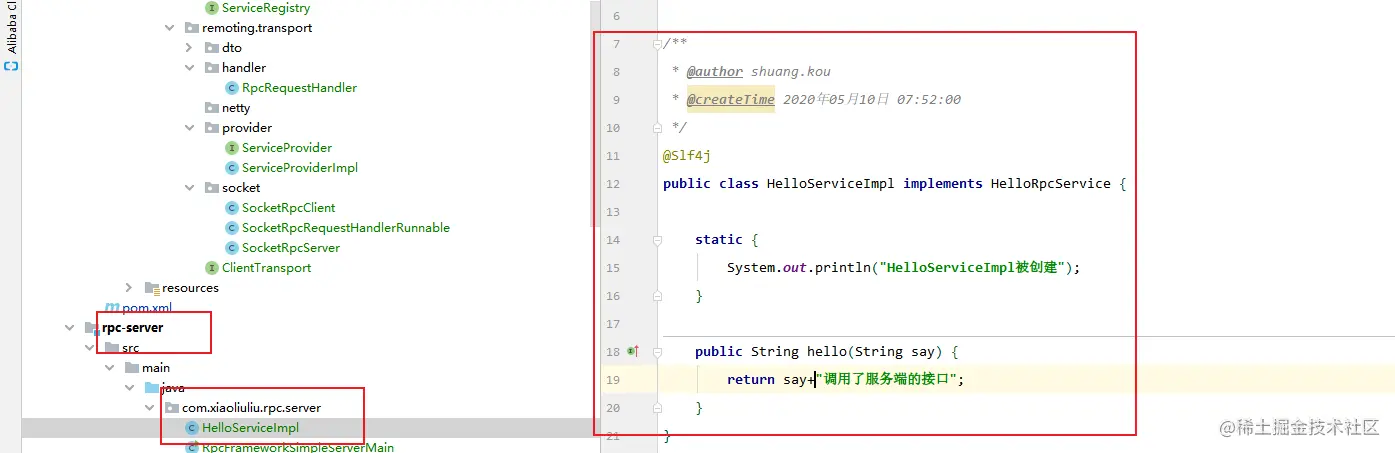Screen dimensions: 1395x453
Task: Collapse the com.xiaoliuliu.rpc.server package
Action: [x=150, y=408]
